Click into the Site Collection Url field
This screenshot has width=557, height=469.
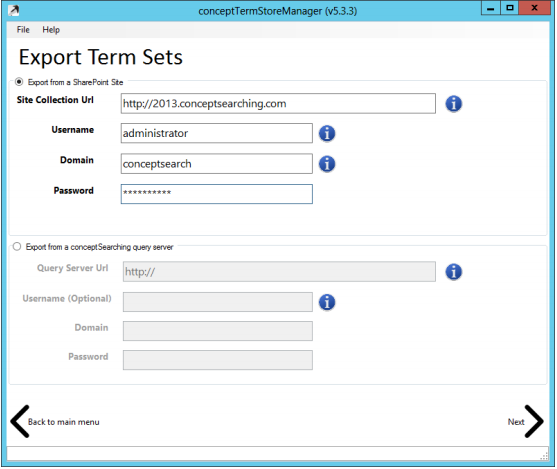pyautogui.click(x=278, y=104)
